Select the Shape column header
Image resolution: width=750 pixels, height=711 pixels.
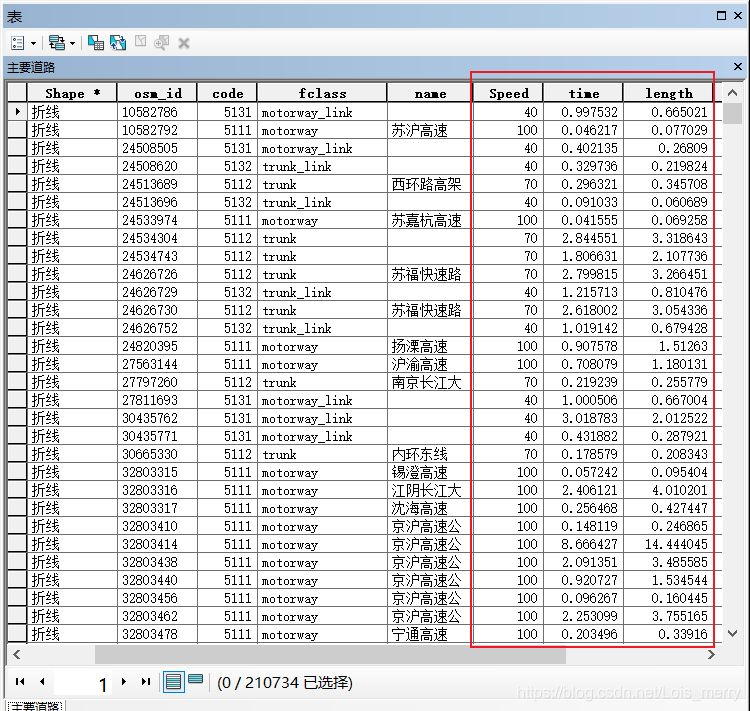point(72,93)
